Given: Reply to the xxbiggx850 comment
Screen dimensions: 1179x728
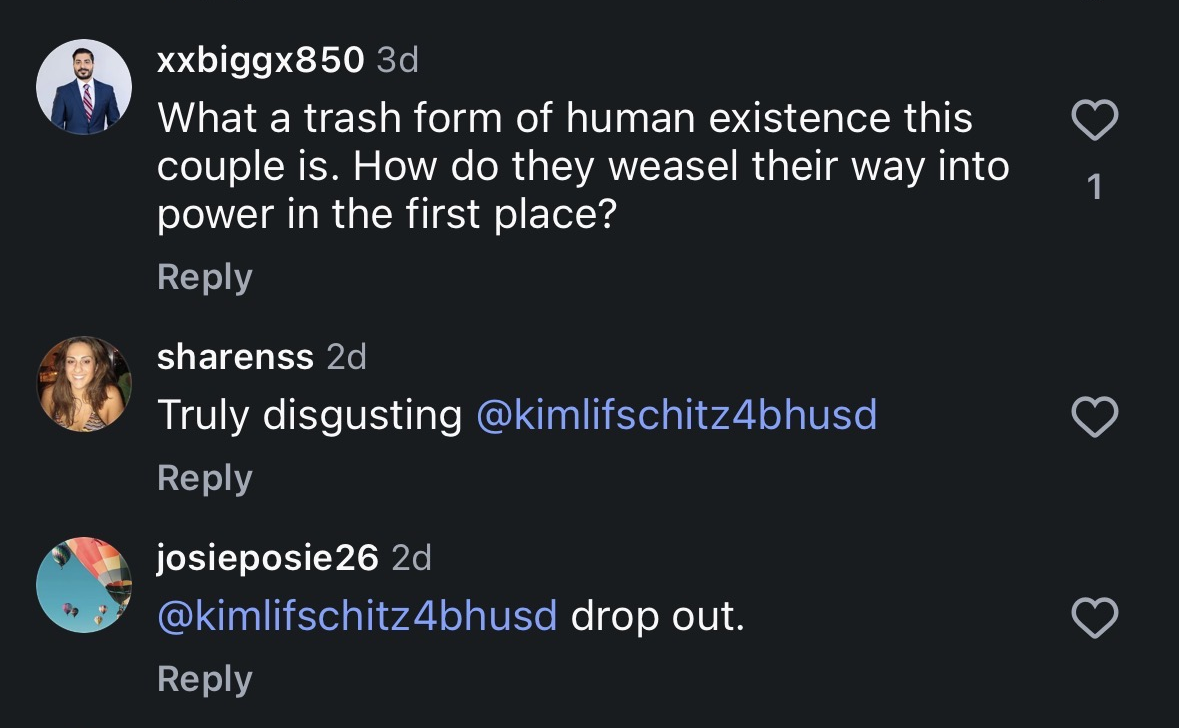Looking at the screenshot, I should 205,277.
